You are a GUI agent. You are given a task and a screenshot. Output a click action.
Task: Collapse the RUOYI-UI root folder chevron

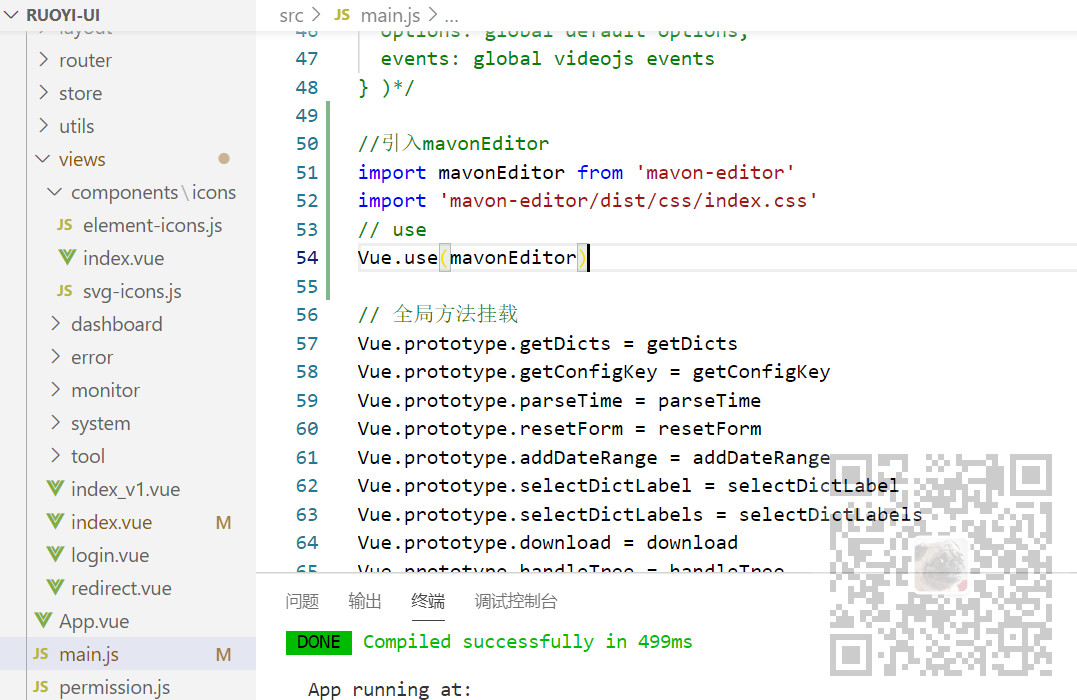click(x=11, y=14)
